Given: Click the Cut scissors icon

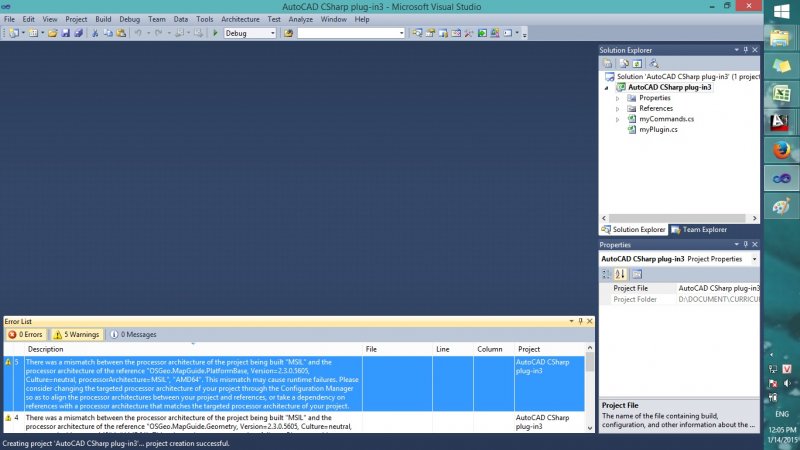Looking at the screenshot, I should [x=94, y=33].
